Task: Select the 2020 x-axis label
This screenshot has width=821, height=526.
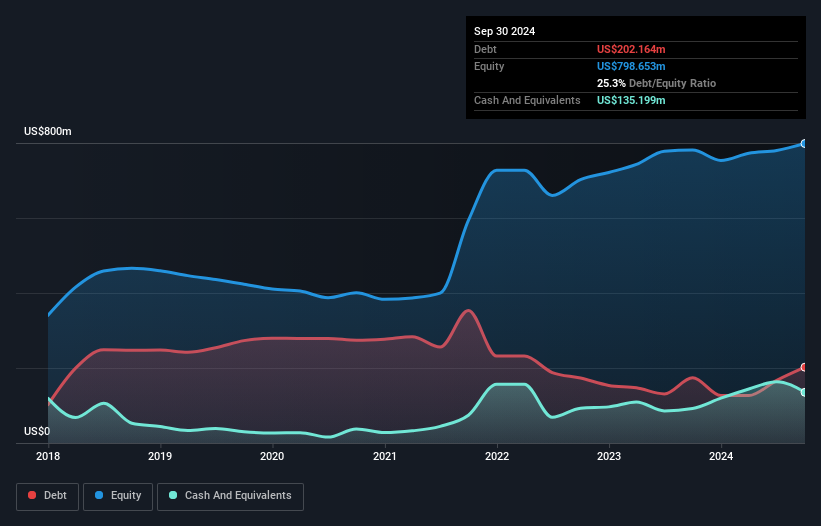Action: tap(272, 456)
